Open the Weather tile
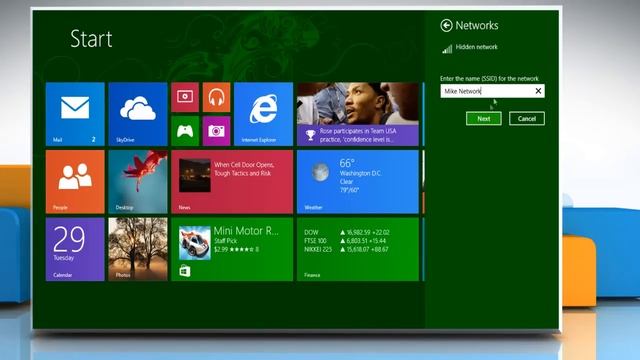The width and height of the screenshot is (640, 360). click(x=358, y=182)
